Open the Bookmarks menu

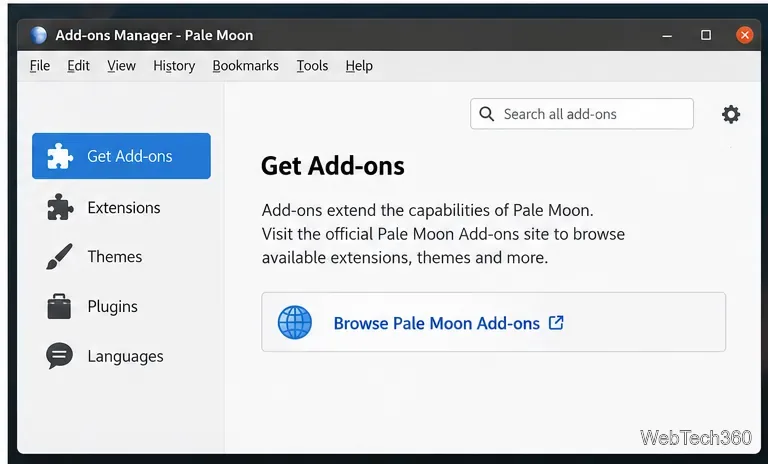[245, 66]
